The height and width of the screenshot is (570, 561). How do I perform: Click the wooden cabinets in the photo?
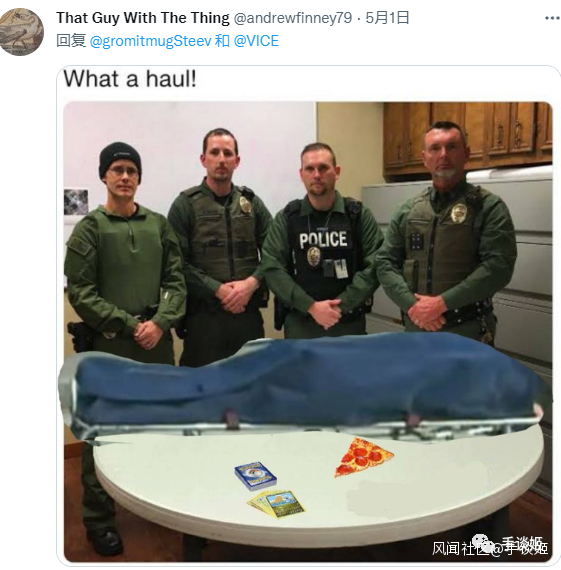pyautogui.click(x=468, y=136)
